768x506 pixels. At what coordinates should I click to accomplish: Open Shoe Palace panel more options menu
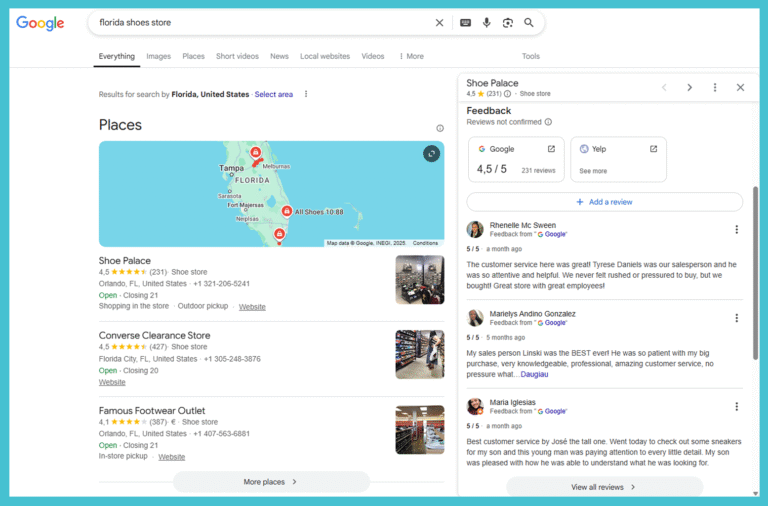coord(715,88)
